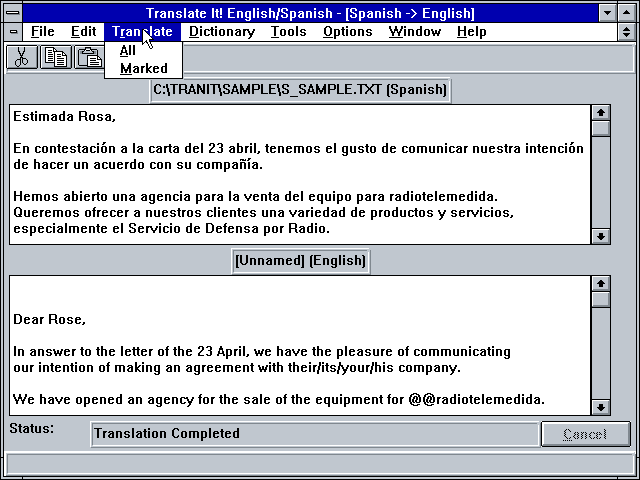640x480 pixels.
Task: Click on the text 'Dear Rose,'
Action: coord(49,319)
